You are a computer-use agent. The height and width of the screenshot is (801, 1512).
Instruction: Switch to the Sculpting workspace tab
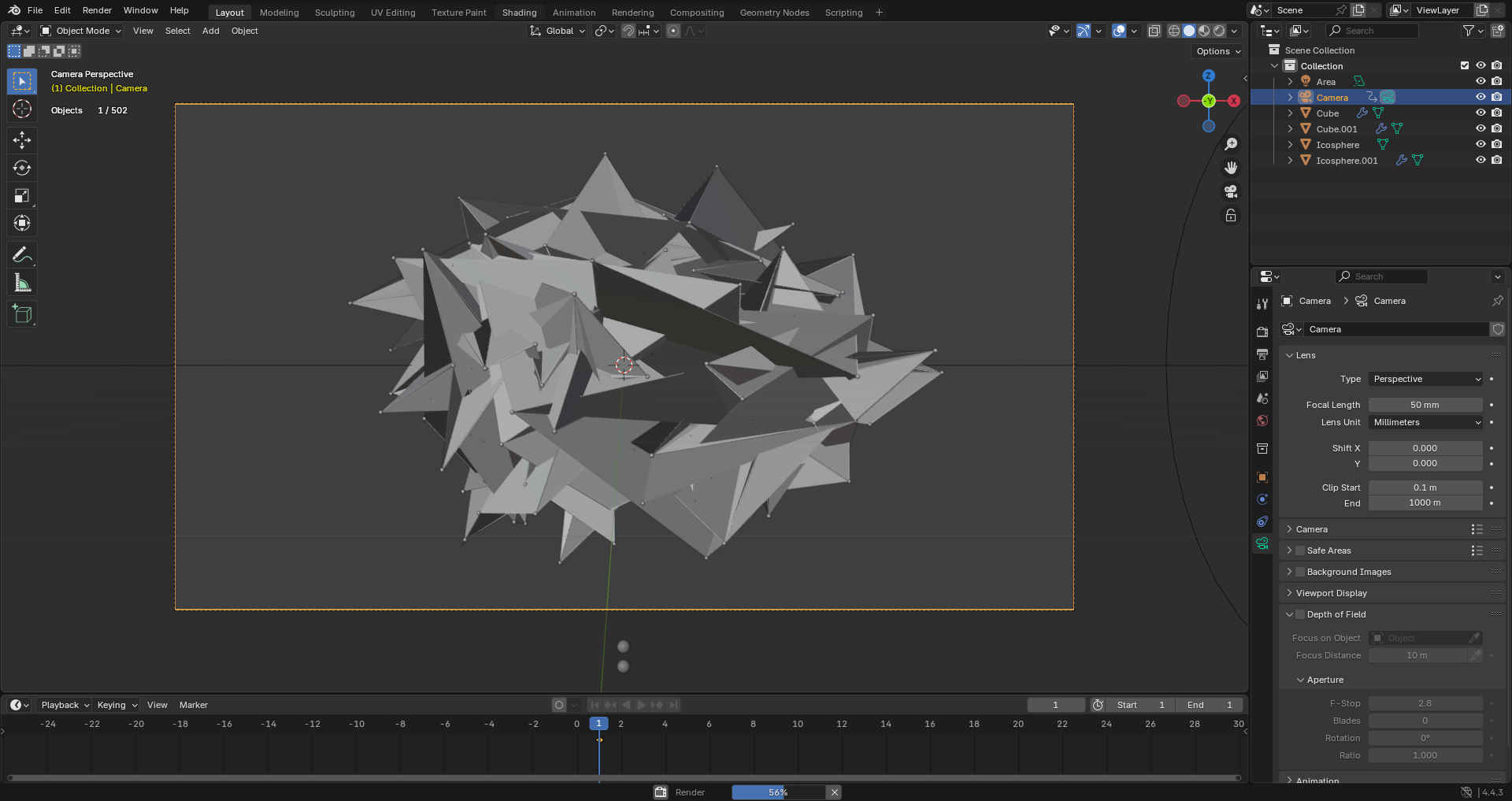pos(335,13)
